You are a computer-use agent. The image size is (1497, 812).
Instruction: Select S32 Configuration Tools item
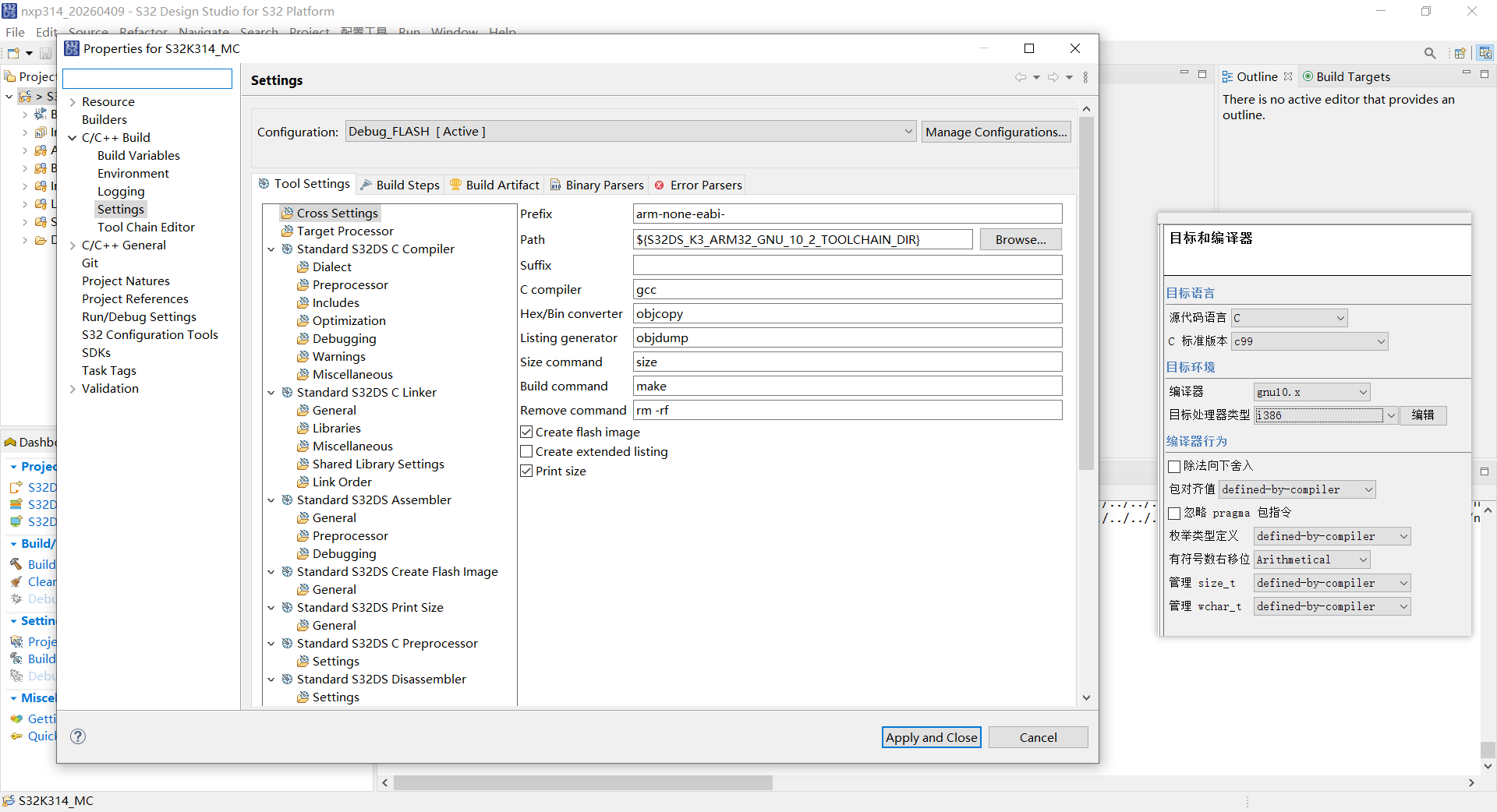click(150, 334)
